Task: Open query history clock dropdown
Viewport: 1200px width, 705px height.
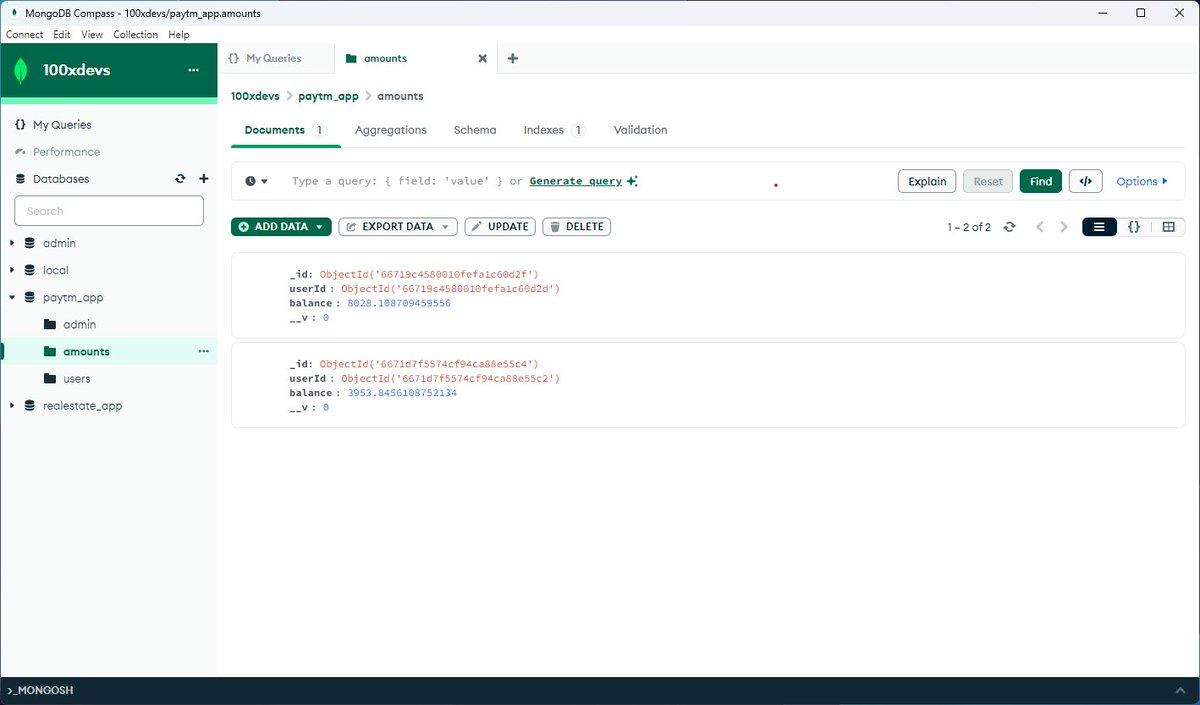Action: [x=257, y=181]
